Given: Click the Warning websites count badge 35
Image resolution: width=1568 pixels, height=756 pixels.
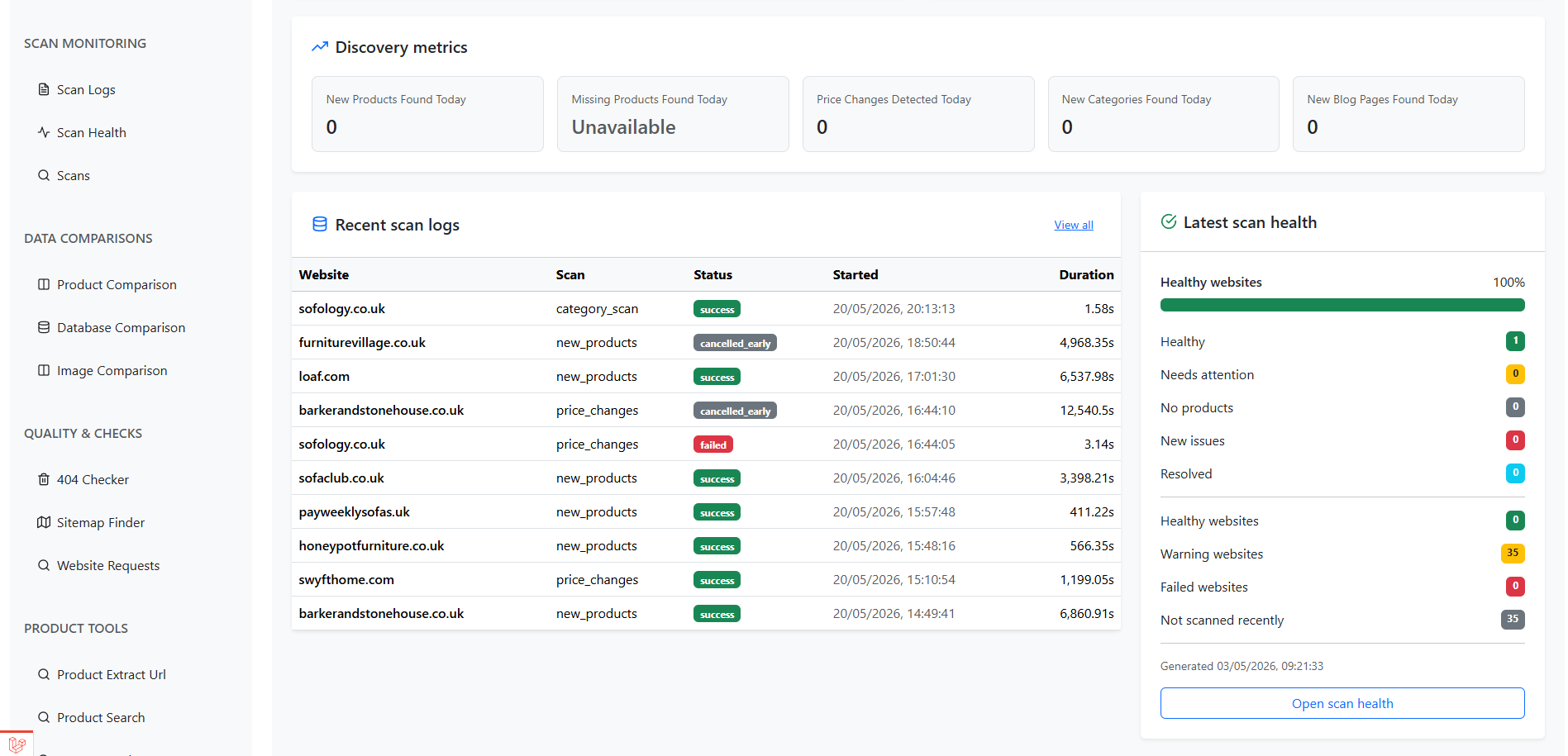Looking at the screenshot, I should tap(1513, 553).
